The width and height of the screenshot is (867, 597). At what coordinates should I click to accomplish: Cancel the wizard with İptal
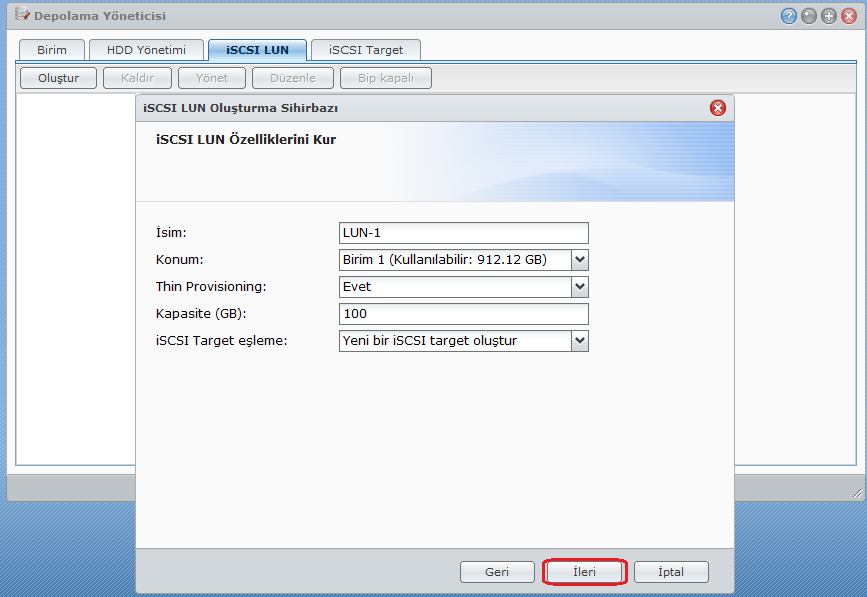coord(671,572)
